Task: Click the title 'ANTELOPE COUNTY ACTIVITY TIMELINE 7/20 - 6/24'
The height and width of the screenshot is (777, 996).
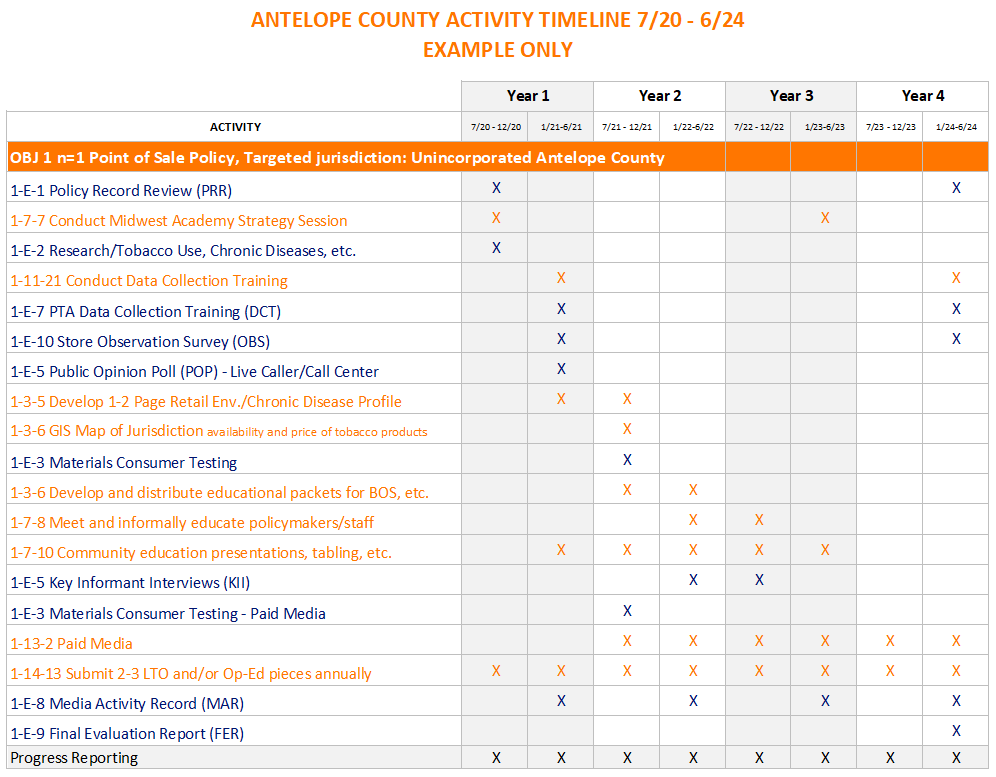Action: pyautogui.click(x=497, y=20)
